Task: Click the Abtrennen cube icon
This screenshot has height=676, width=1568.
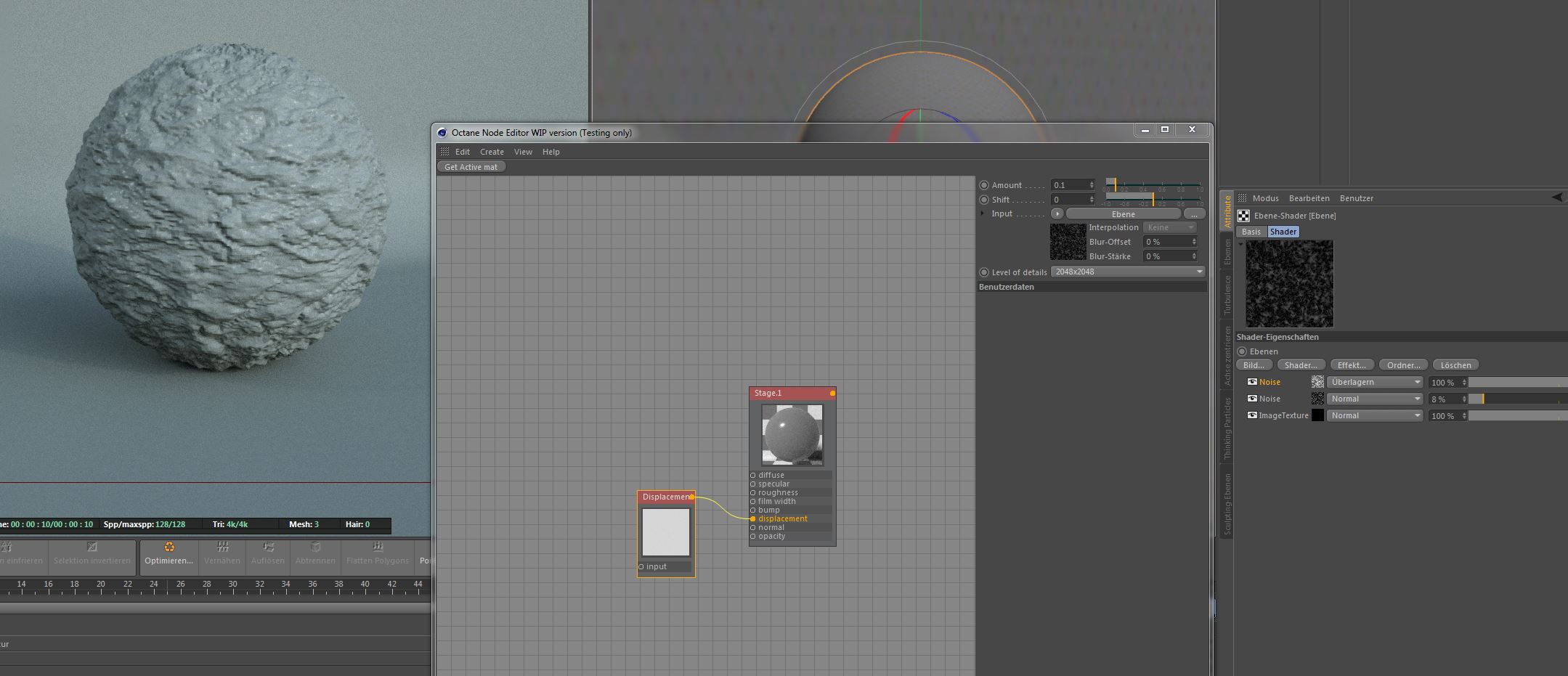Action: tap(315, 547)
